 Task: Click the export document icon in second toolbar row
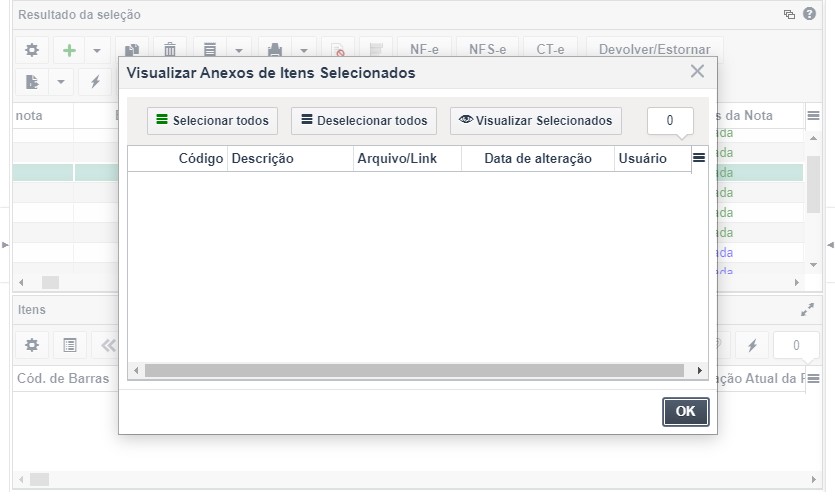point(32,82)
